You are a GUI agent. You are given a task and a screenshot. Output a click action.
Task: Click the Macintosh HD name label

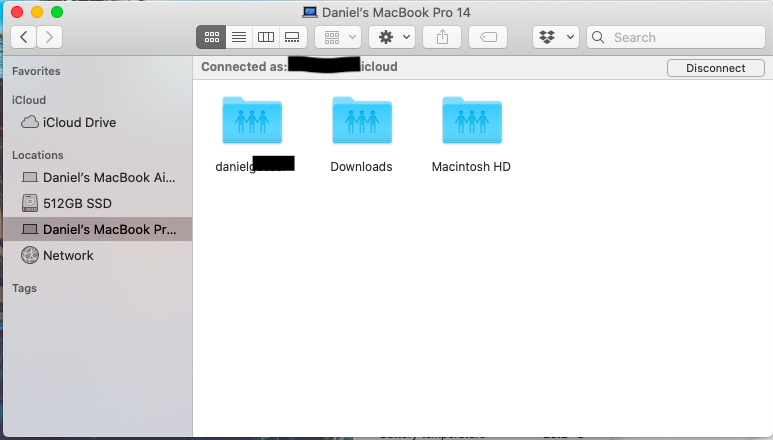tap(471, 167)
